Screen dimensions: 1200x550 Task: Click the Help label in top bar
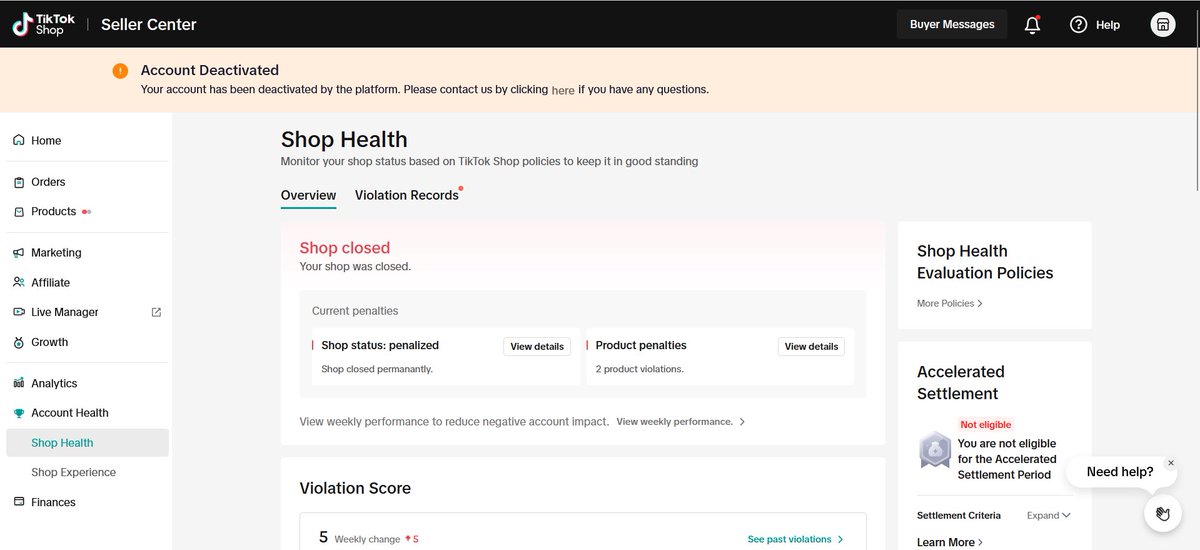pyautogui.click(x=1108, y=25)
